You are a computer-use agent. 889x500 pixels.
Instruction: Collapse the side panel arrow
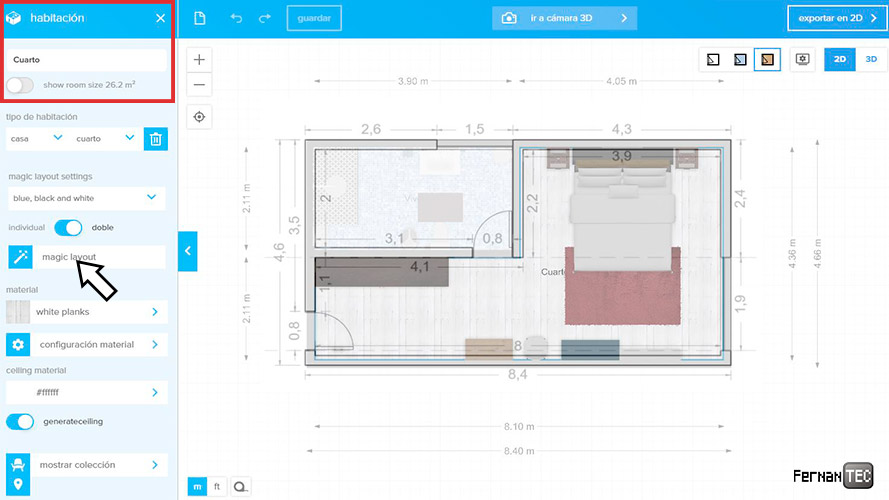tap(188, 251)
